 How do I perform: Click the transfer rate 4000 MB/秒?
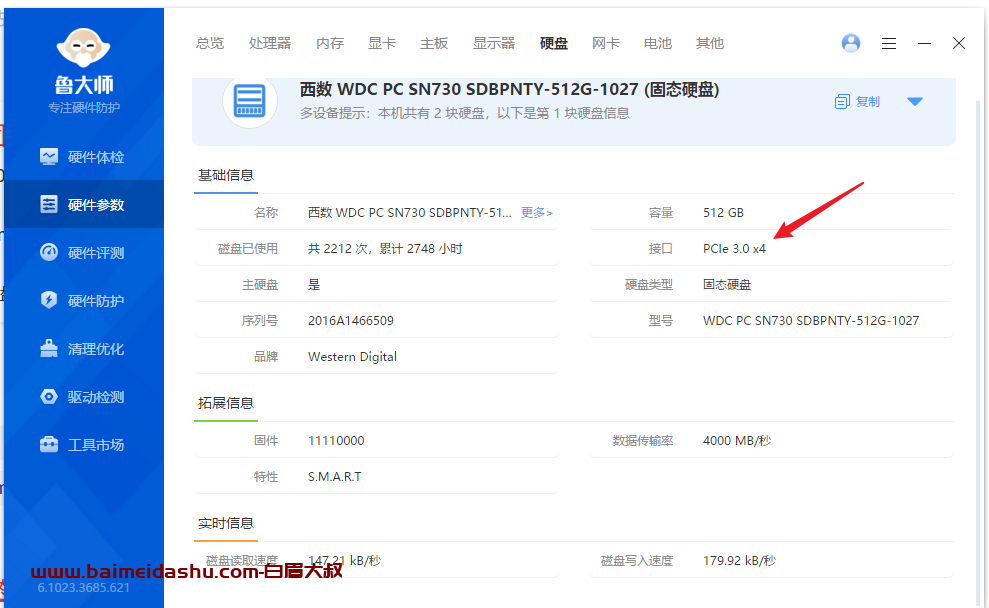click(x=737, y=440)
